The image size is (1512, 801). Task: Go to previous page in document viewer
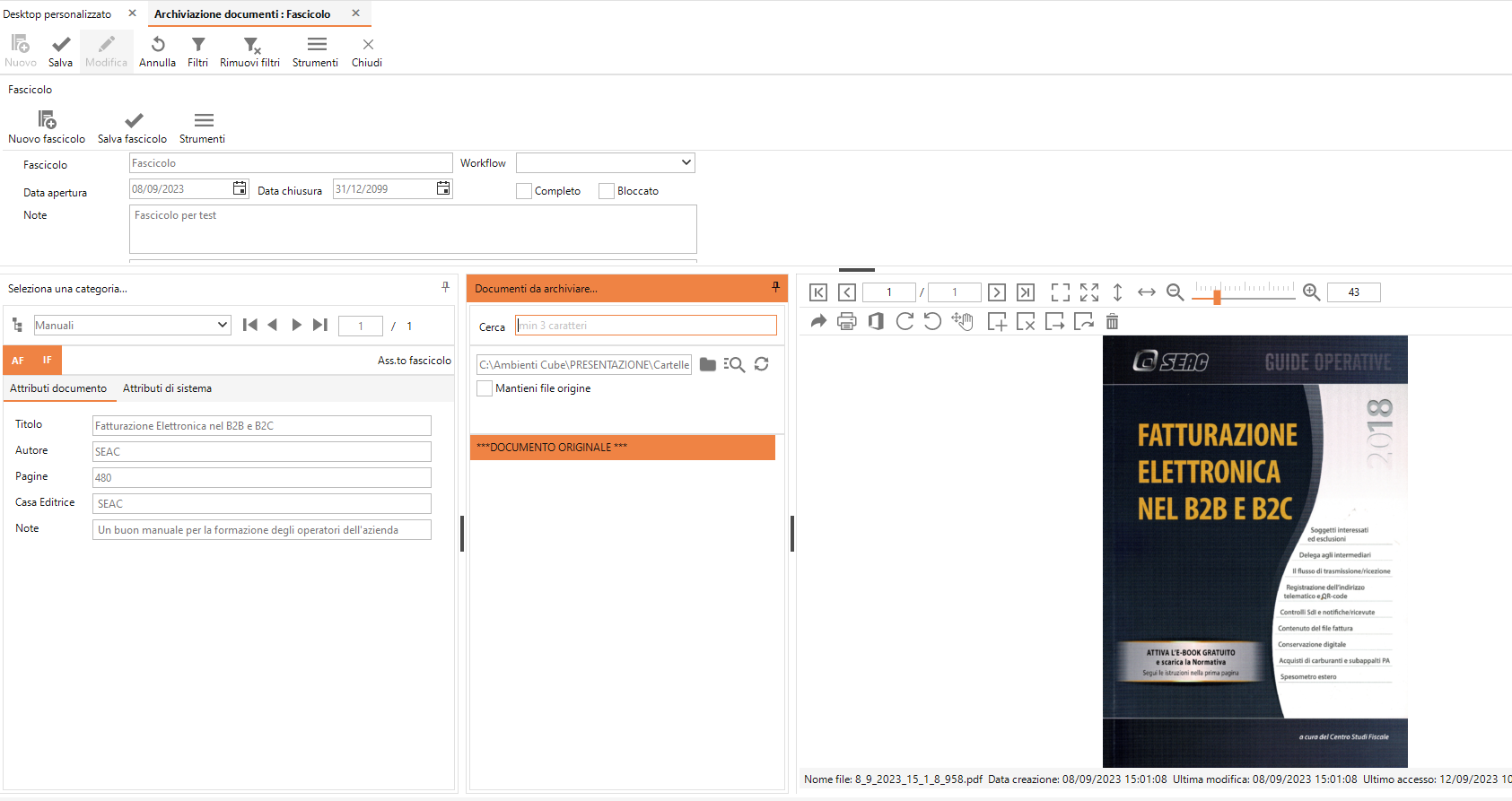[847, 292]
